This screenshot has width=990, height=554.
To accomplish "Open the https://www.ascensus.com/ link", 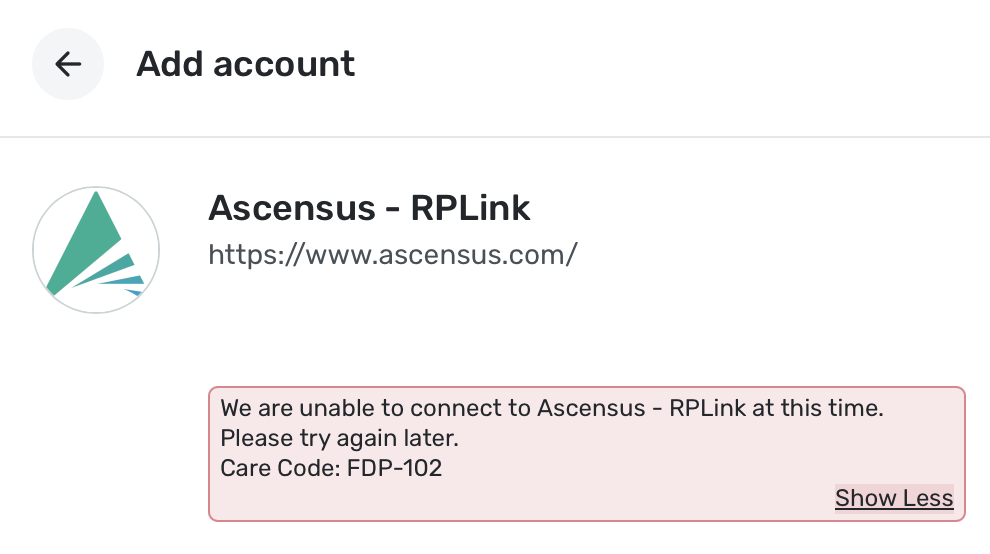I will (x=392, y=254).
